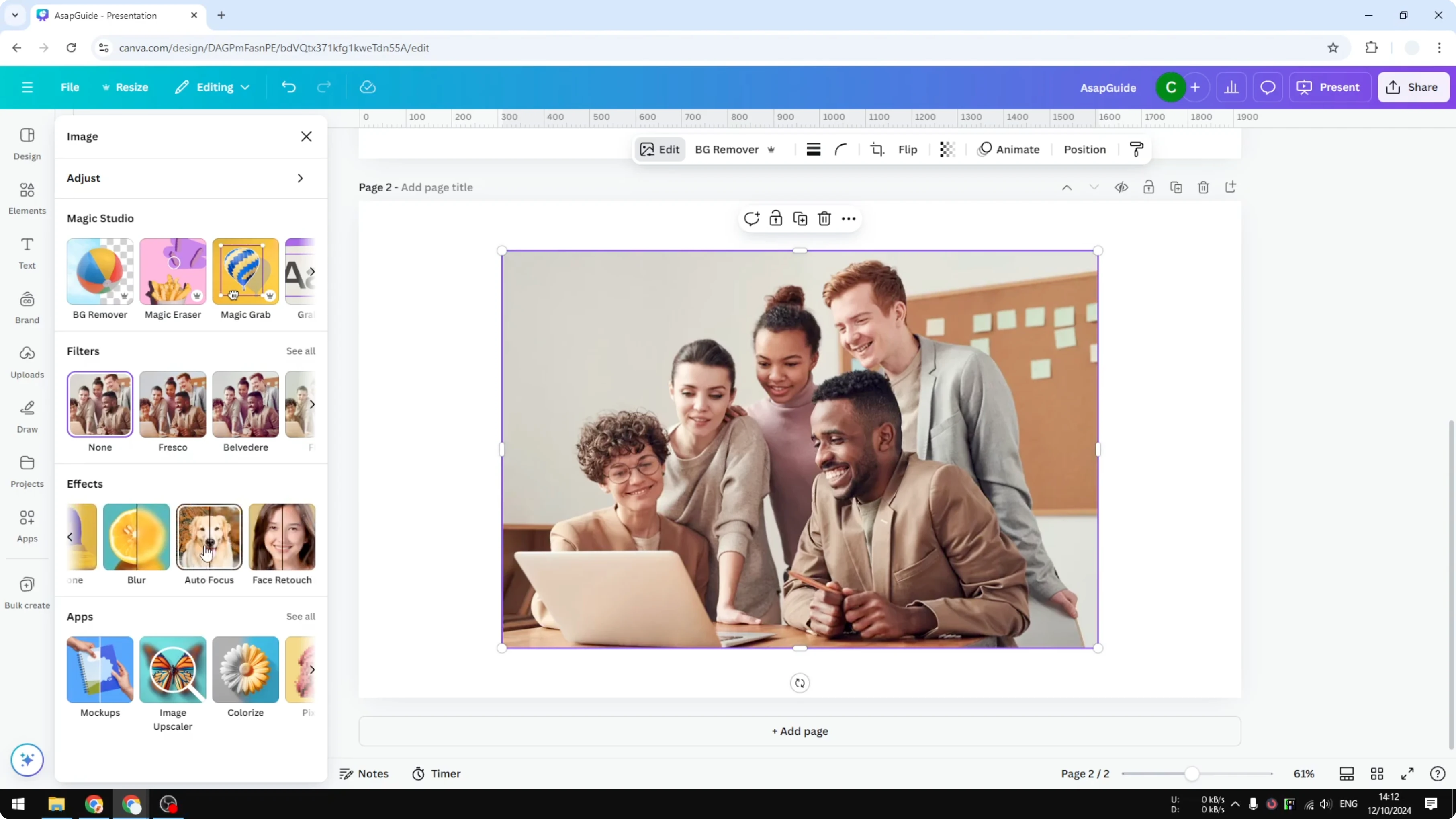Click the Add page button

[799, 731]
